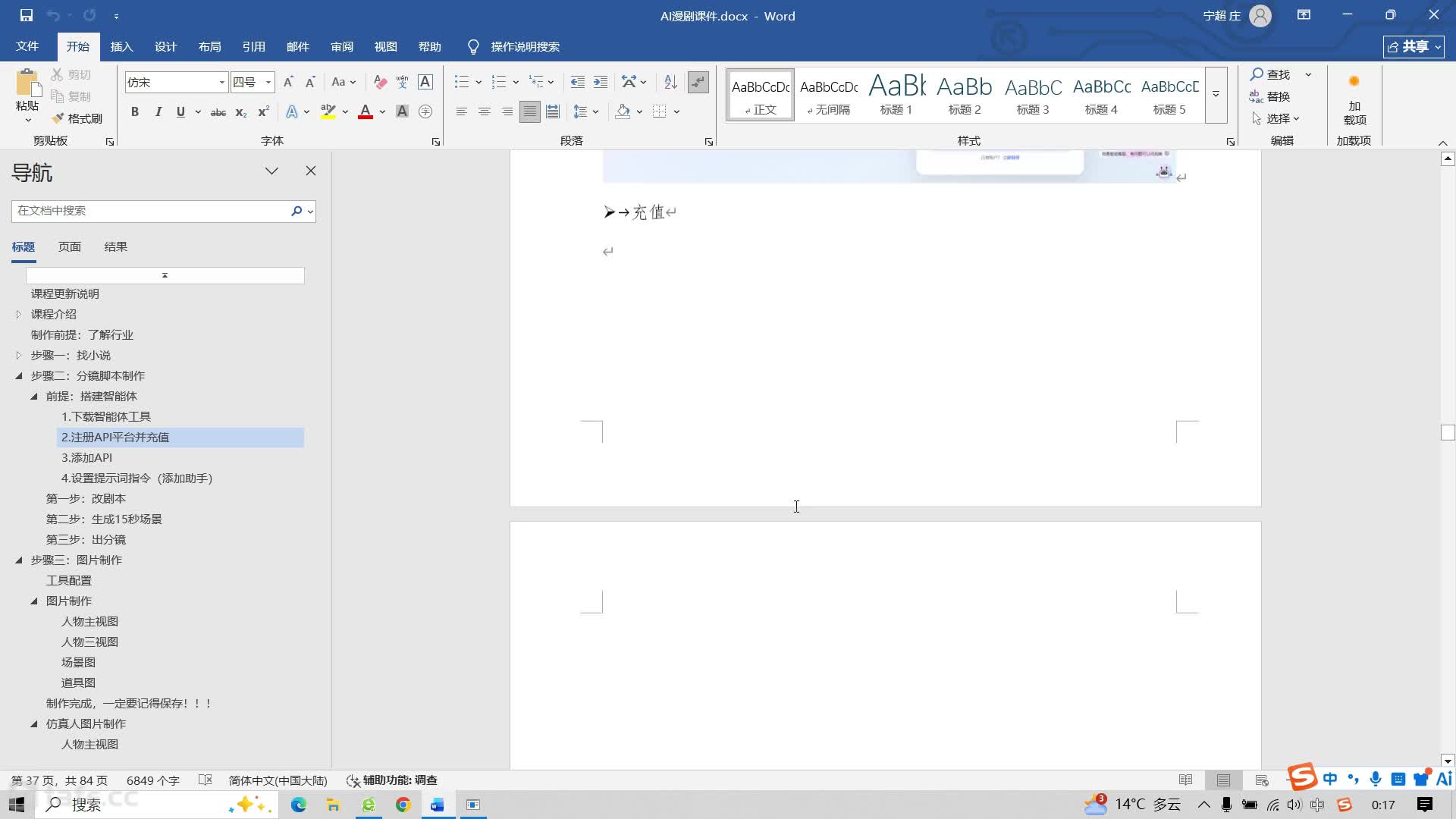Toggle Underline formatting

pos(180,111)
